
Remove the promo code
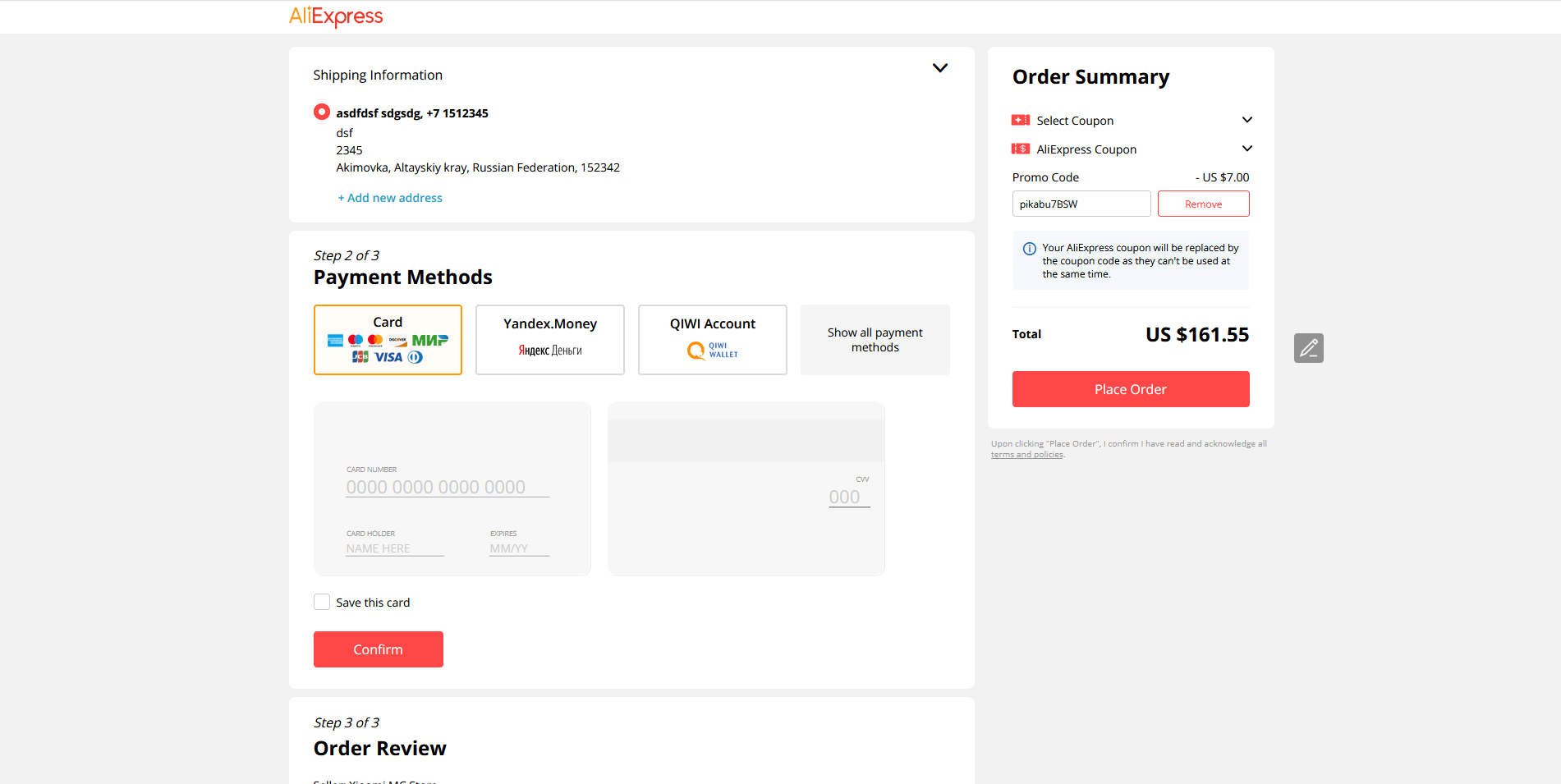pos(1204,204)
